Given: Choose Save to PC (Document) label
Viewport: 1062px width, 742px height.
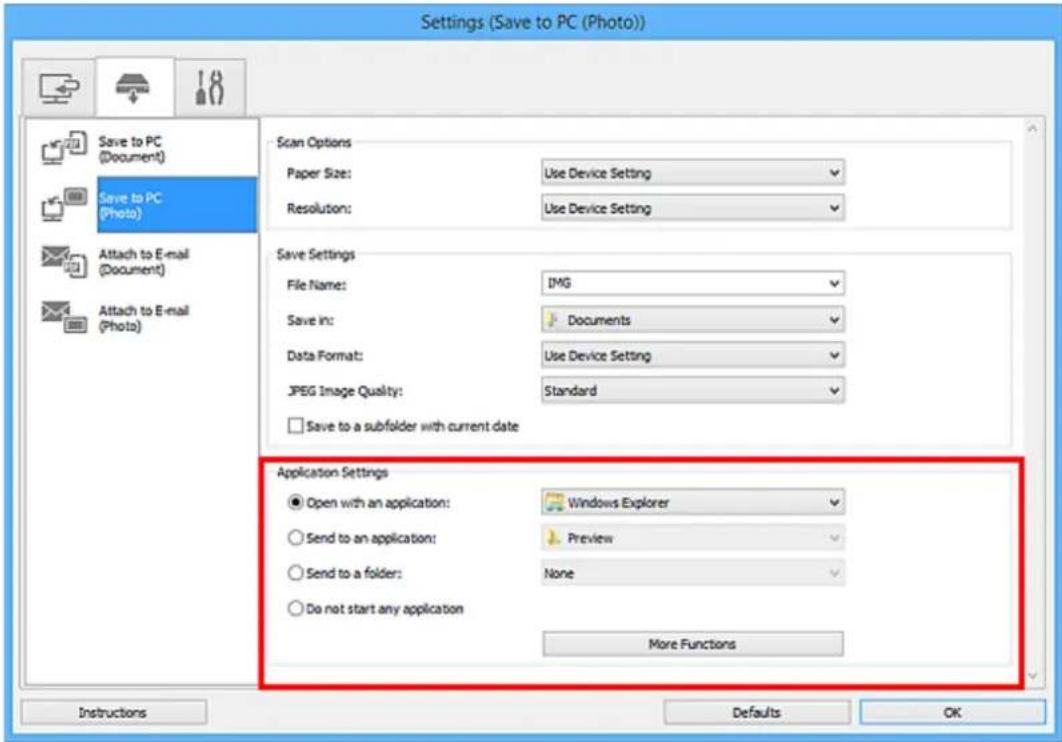Looking at the screenshot, I should tap(131, 149).
